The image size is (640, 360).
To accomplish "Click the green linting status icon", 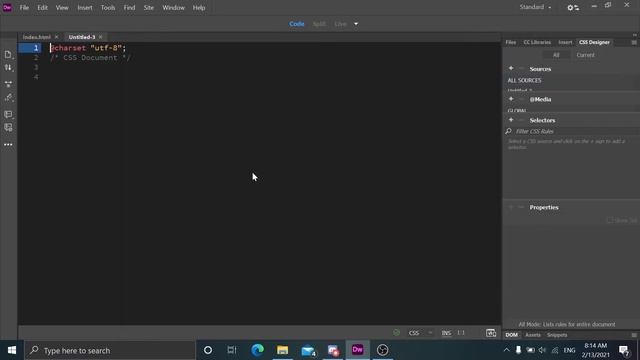I will tap(396, 333).
